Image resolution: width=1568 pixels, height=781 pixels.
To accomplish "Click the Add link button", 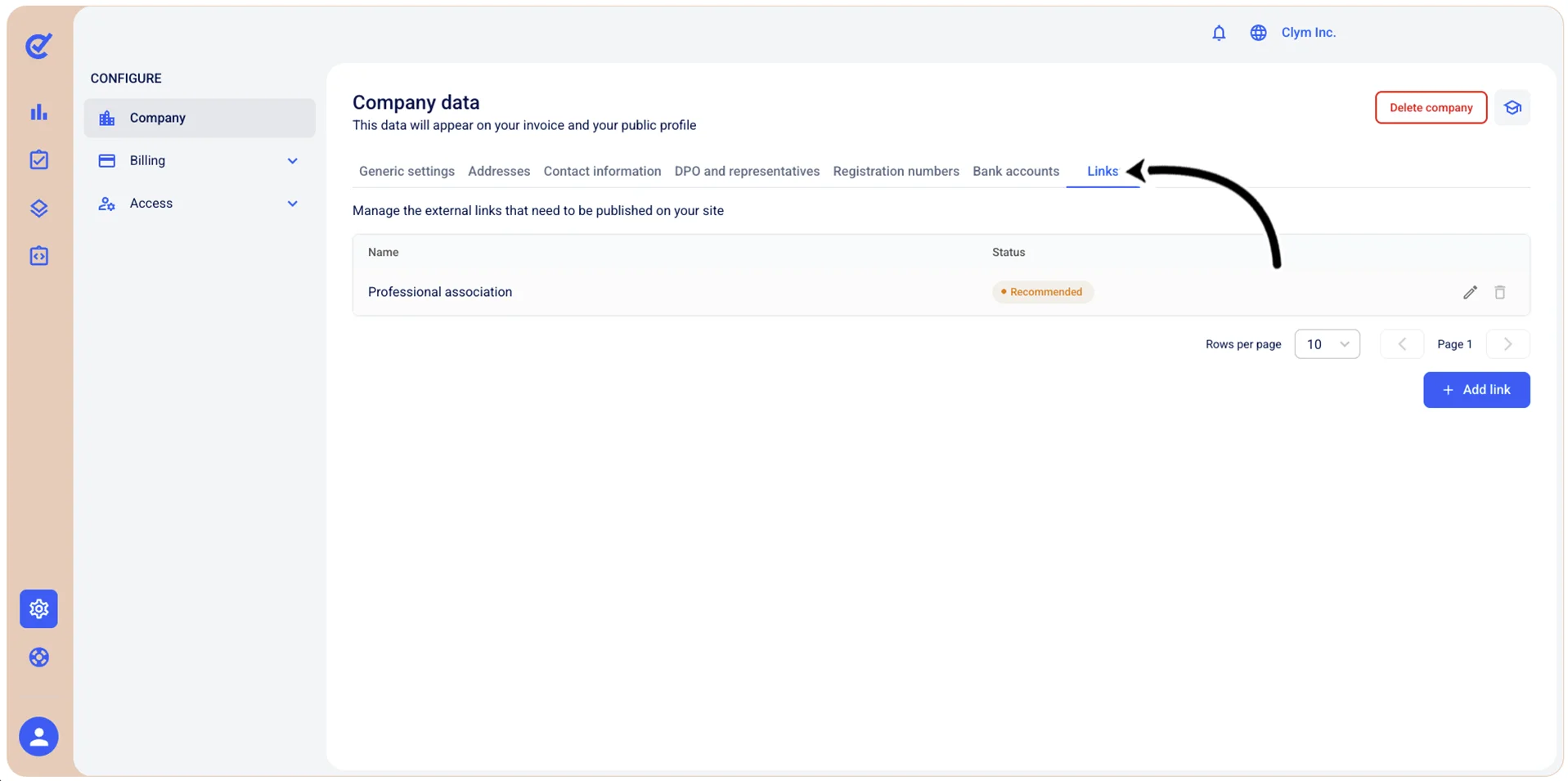I will (1476, 390).
